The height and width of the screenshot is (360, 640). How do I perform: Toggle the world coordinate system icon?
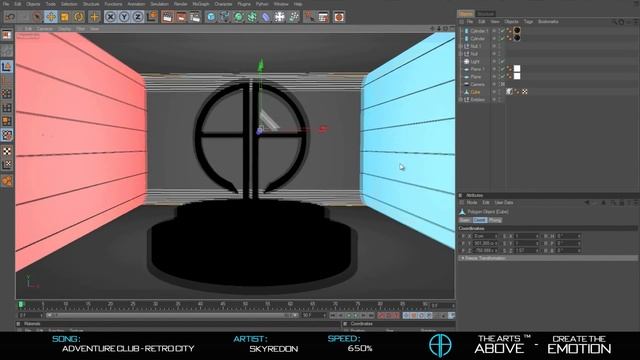coord(152,17)
